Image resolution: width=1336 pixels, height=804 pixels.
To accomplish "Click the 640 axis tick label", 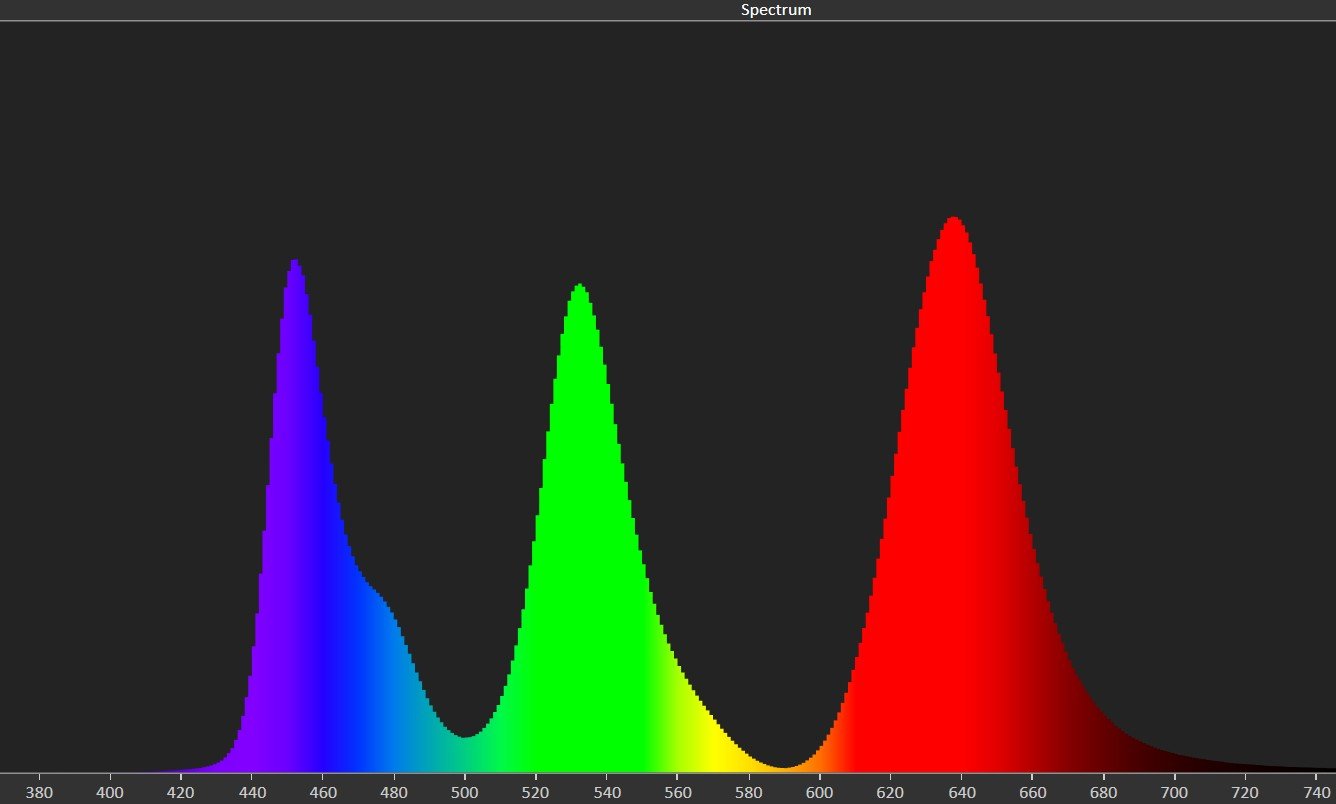I will click(x=962, y=790).
